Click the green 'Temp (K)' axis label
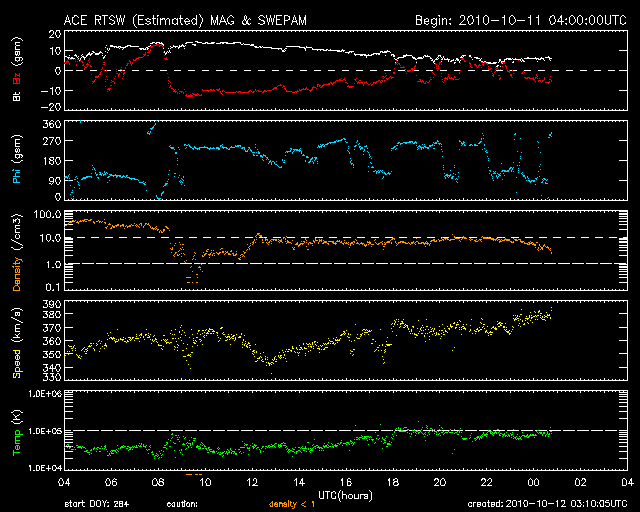The height and width of the screenshot is (512, 640). (17, 433)
